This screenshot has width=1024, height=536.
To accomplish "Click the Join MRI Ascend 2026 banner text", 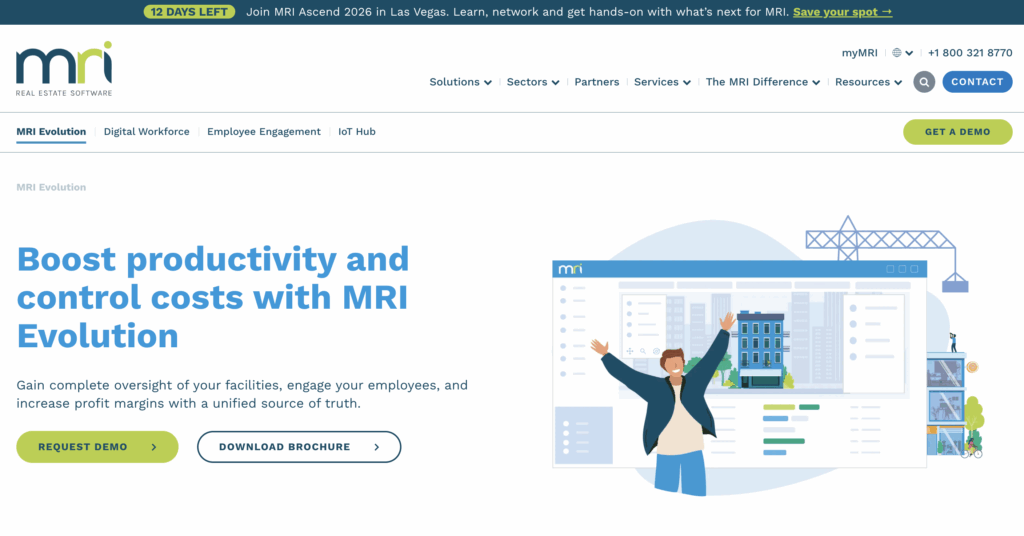I will point(517,12).
